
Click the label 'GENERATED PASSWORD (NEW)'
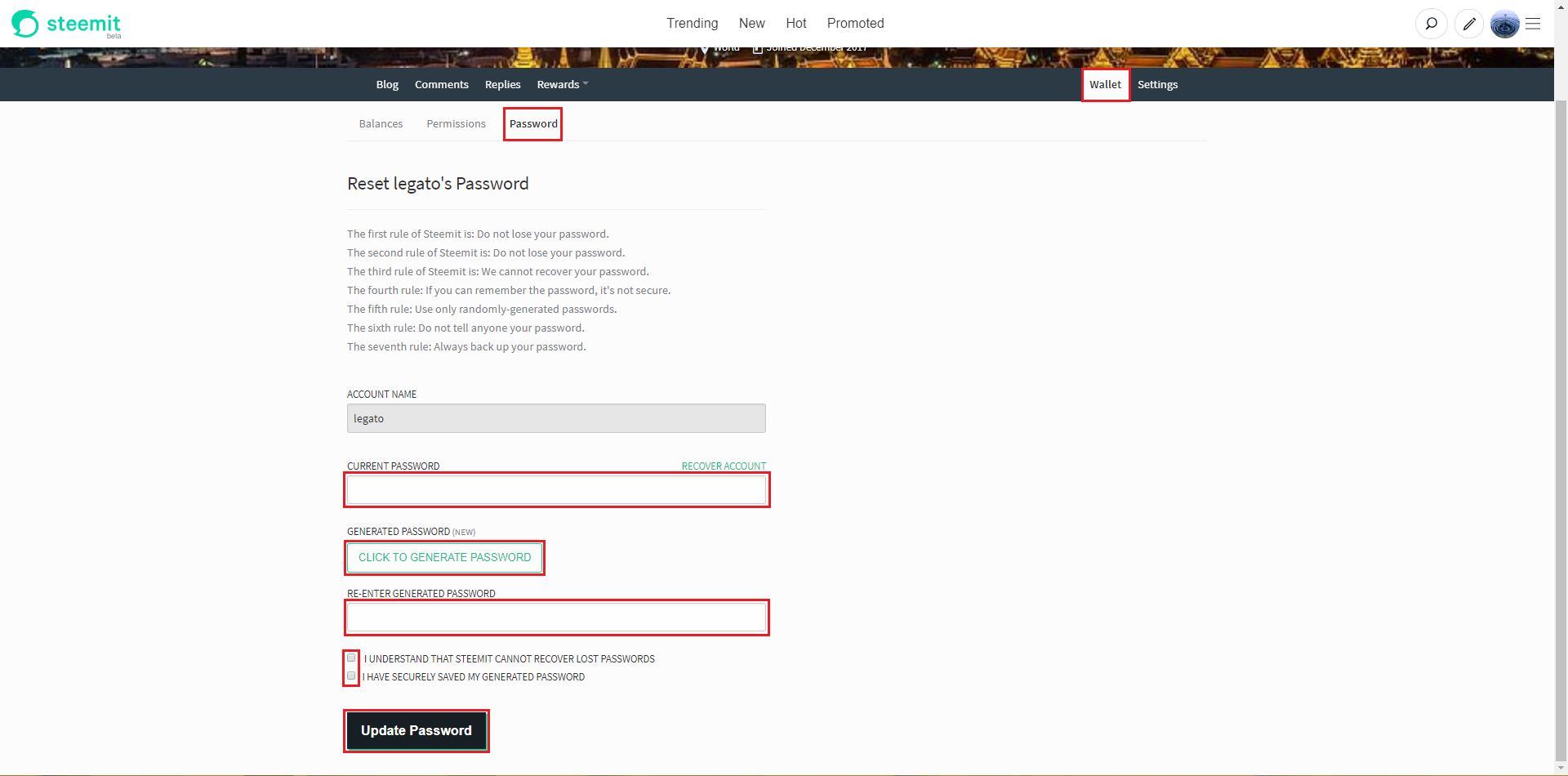(411, 532)
